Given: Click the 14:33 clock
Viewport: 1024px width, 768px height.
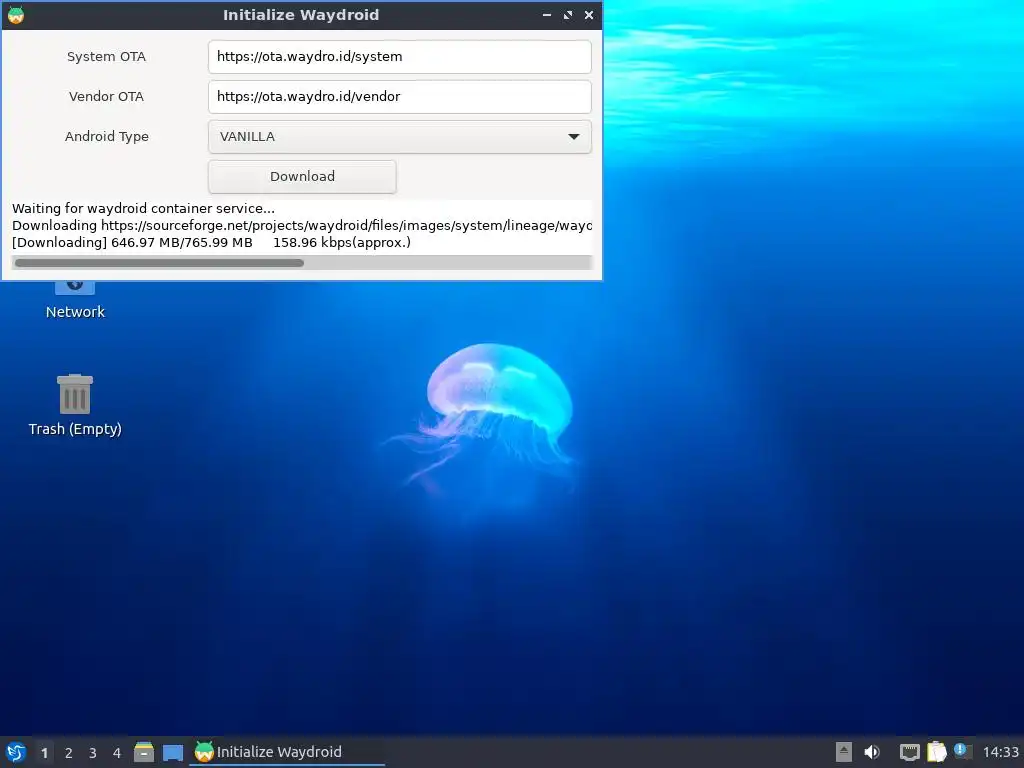Looking at the screenshot, I should [x=1000, y=752].
